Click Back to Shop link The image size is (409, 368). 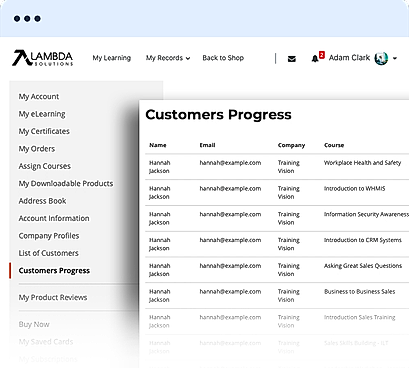point(223,58)
